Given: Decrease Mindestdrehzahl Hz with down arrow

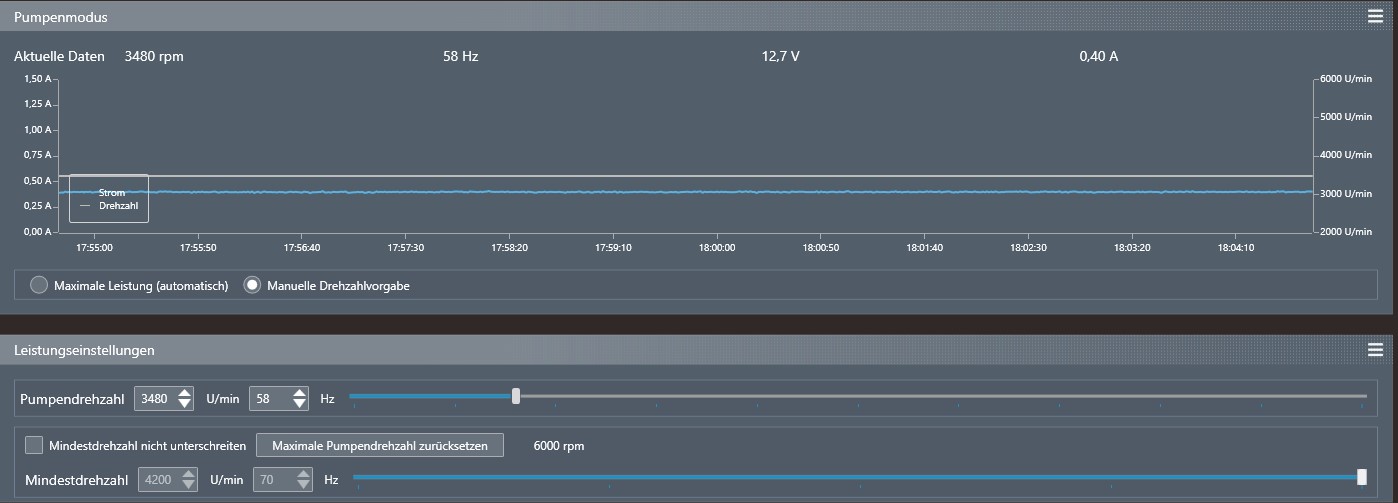Looking at the screenshot, I should 304,486.
